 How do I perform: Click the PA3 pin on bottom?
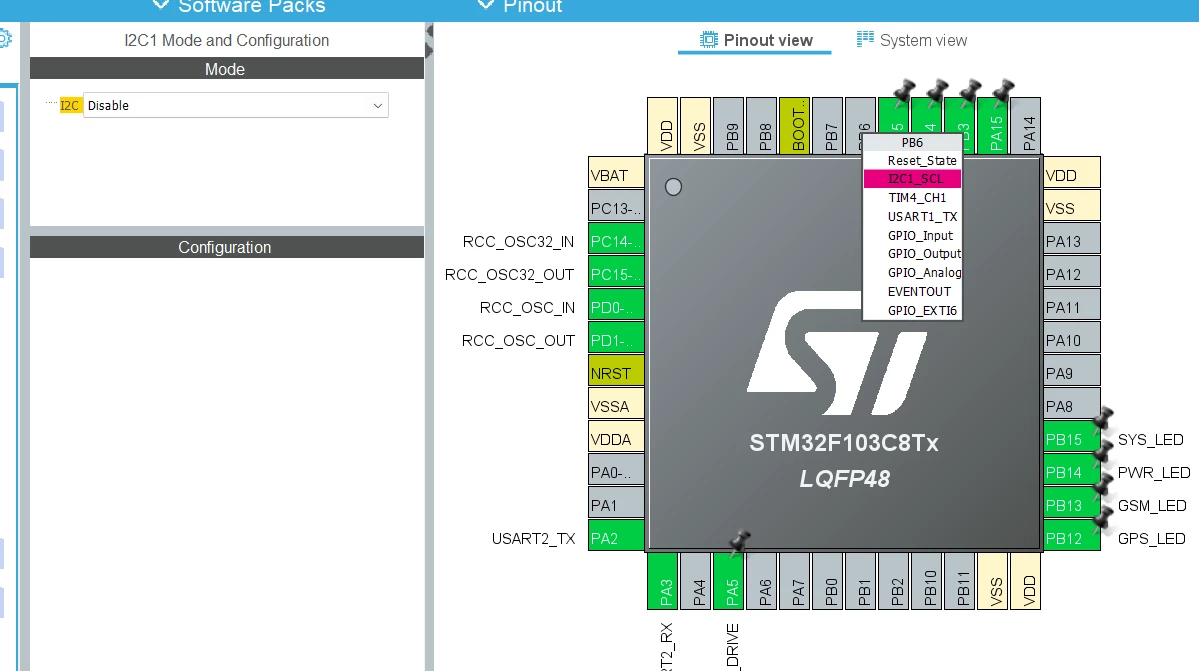[663, 581]
